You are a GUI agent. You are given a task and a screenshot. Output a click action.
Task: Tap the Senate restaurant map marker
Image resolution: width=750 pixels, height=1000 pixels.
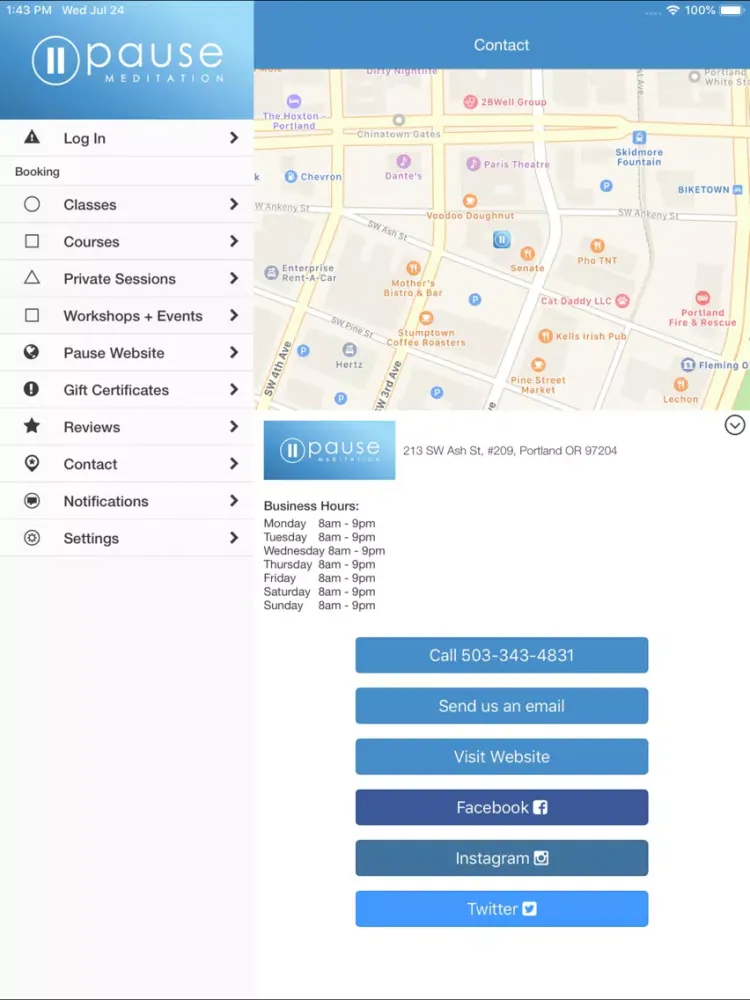527,253
